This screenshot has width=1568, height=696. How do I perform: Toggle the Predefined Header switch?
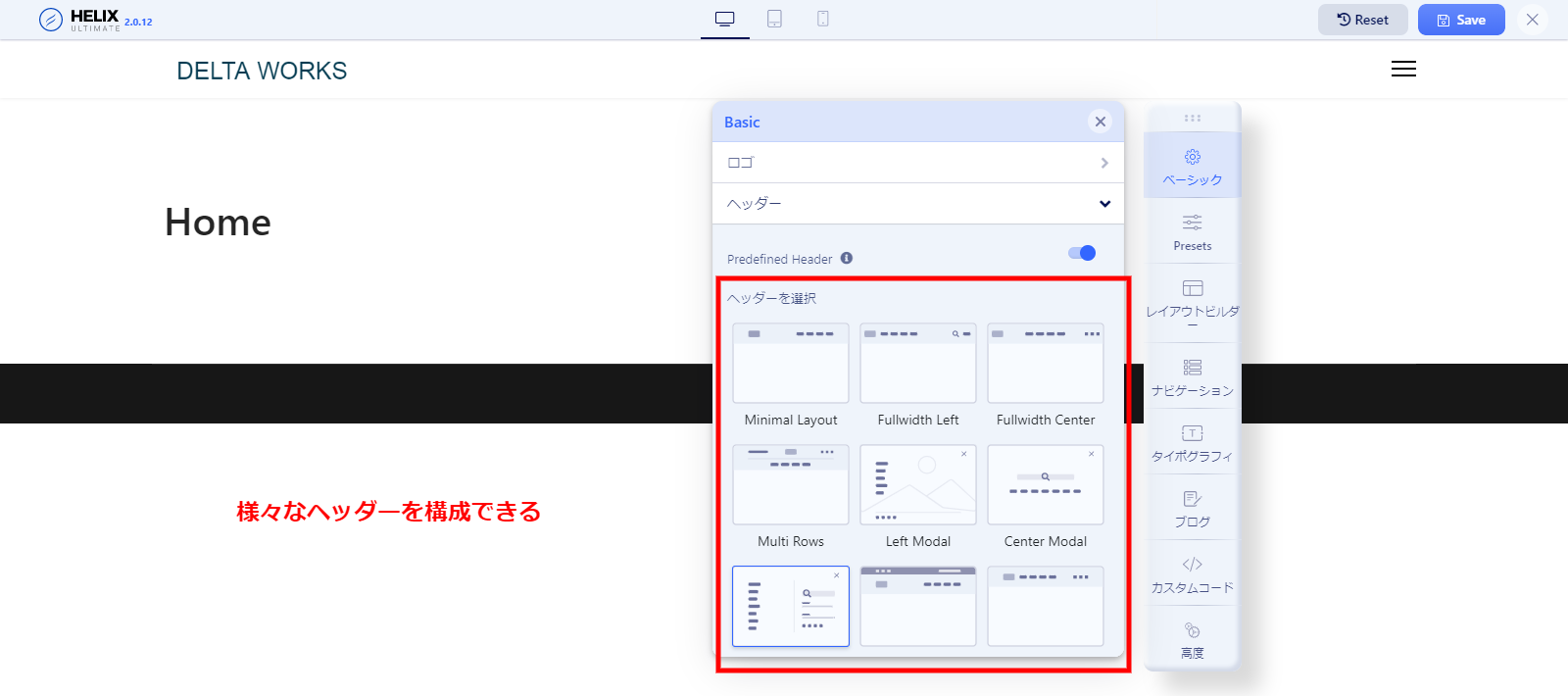click(1082, 253)
